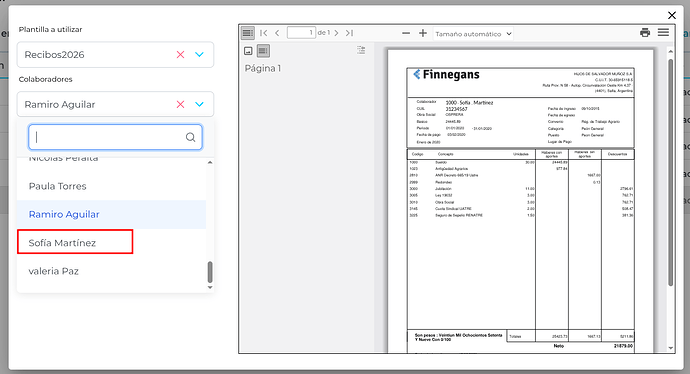Toggle the PDF viewer sidebar

[248, 33]
